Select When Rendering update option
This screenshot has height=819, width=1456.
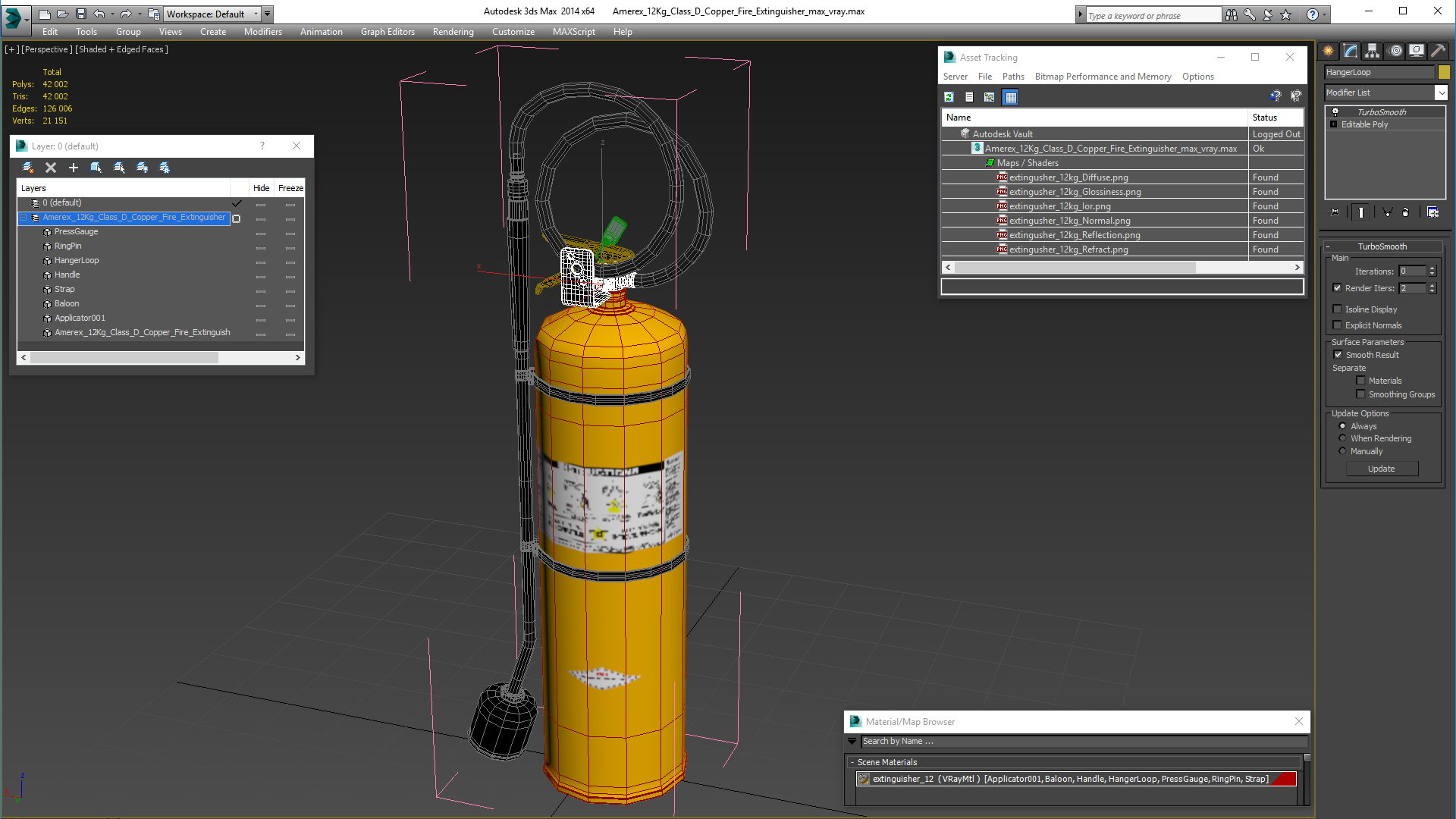1342,438
